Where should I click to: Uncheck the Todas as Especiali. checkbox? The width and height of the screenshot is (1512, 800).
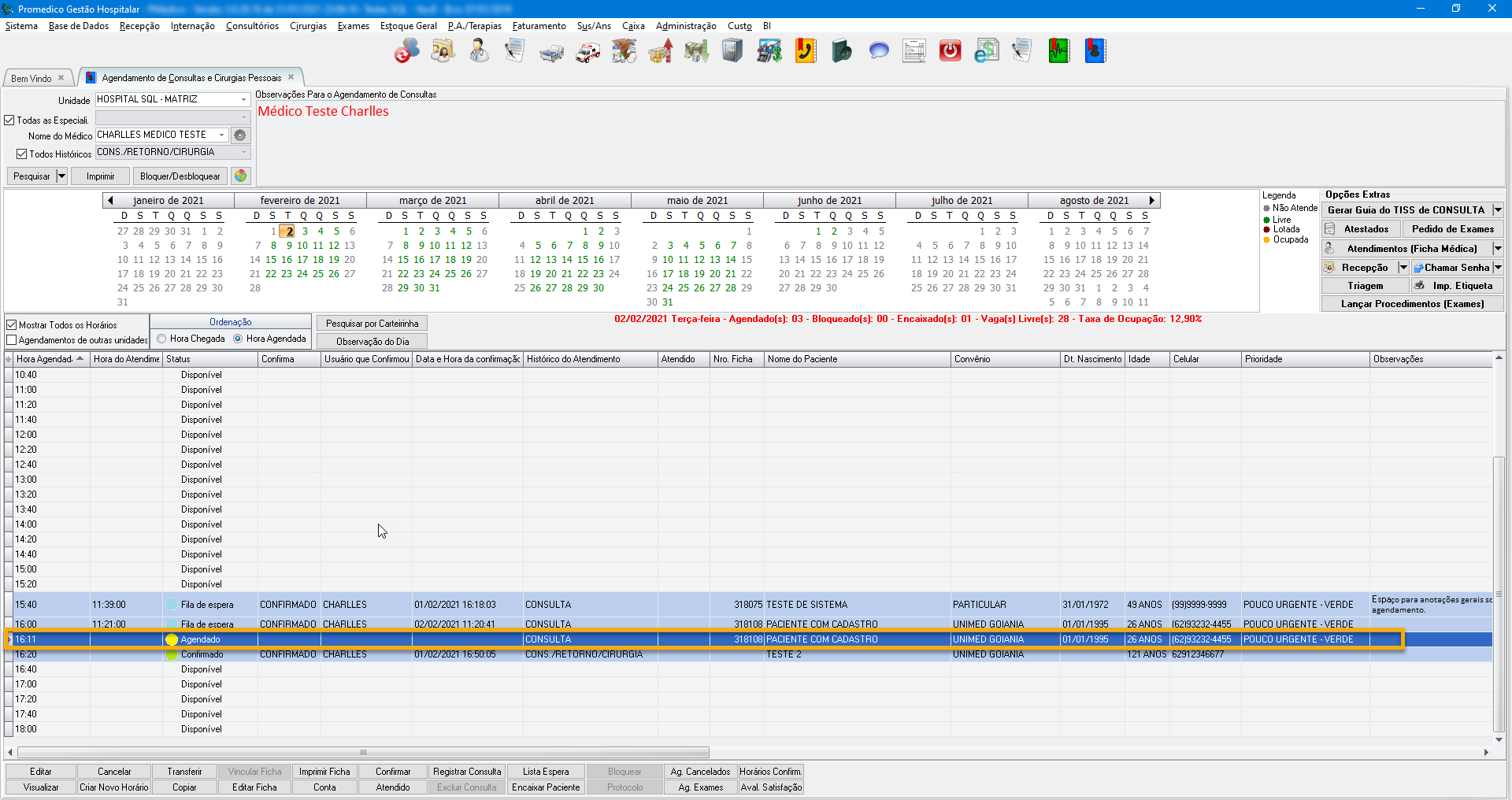pos(10,120)
